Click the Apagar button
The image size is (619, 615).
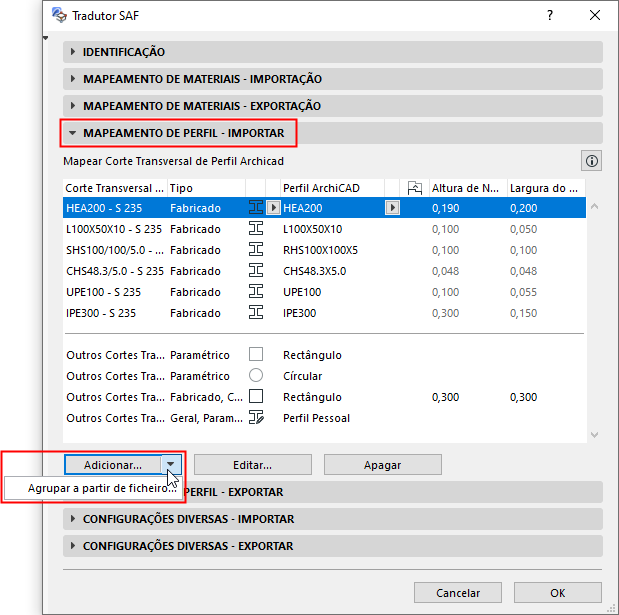click(383, 465)
